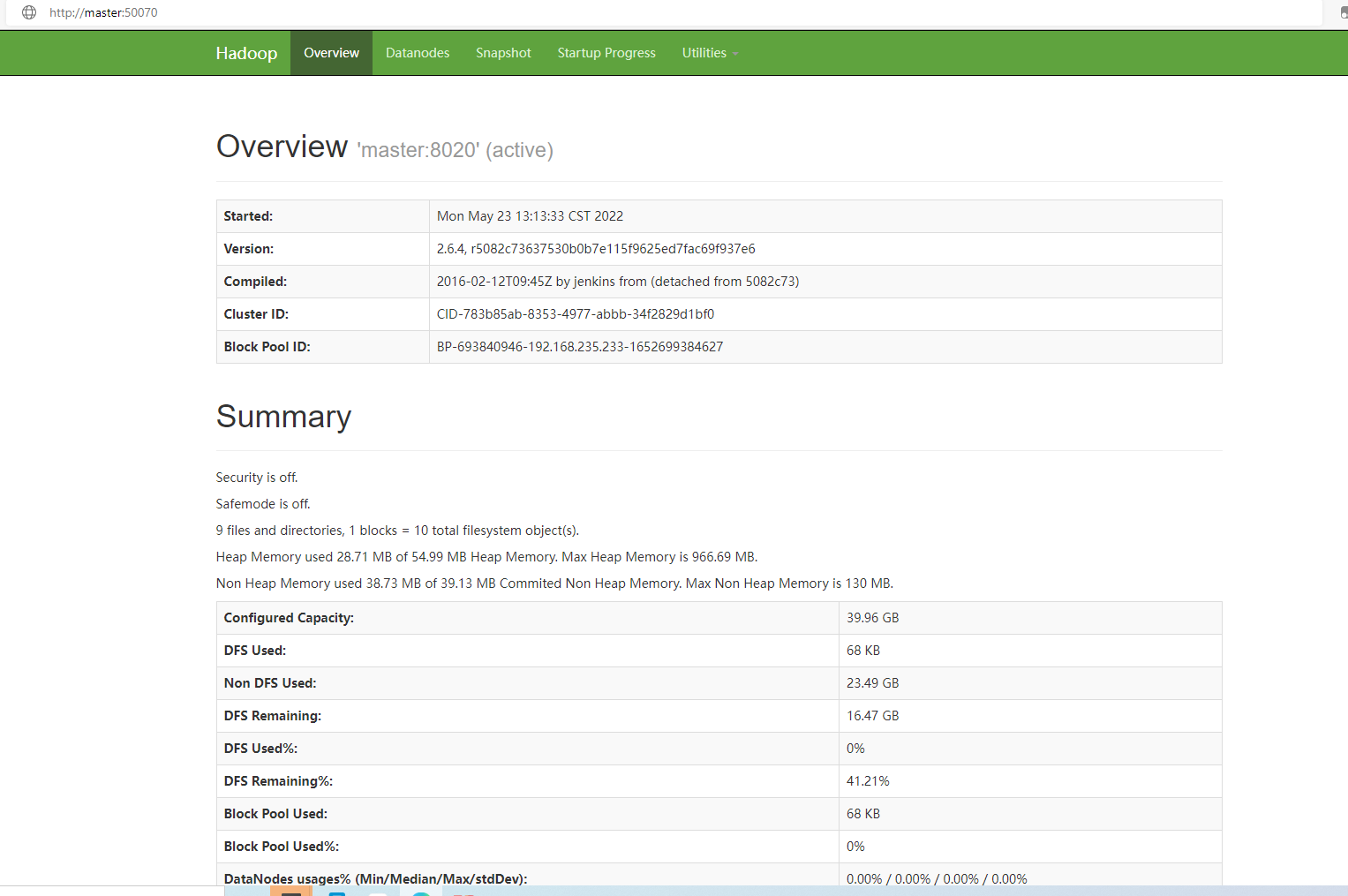
Task: Click the '9 files and directories' line
Action: [397, 531]
